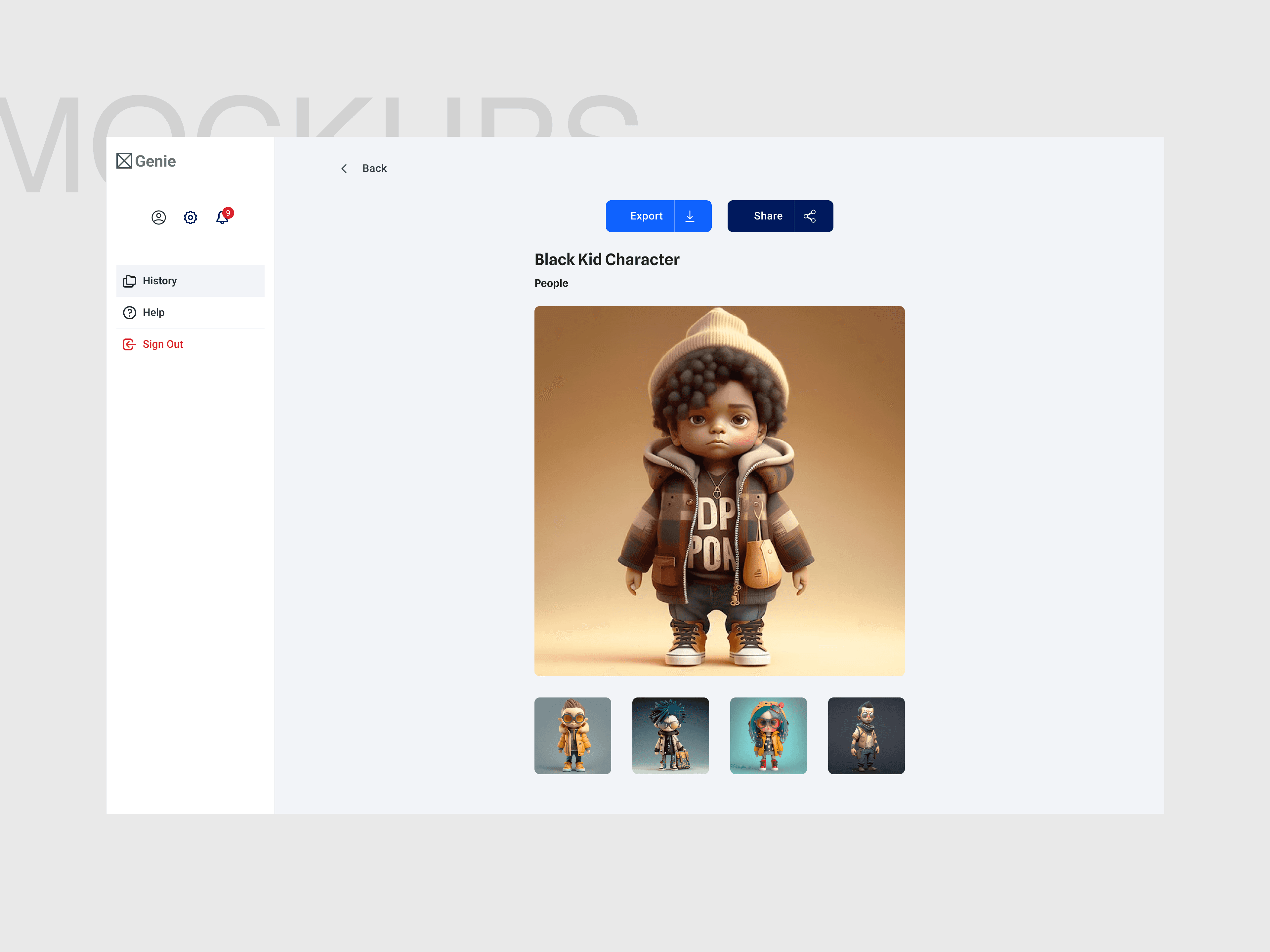Select the History menu item
This screenshot has height=952, width=1270.
point(160,281)
